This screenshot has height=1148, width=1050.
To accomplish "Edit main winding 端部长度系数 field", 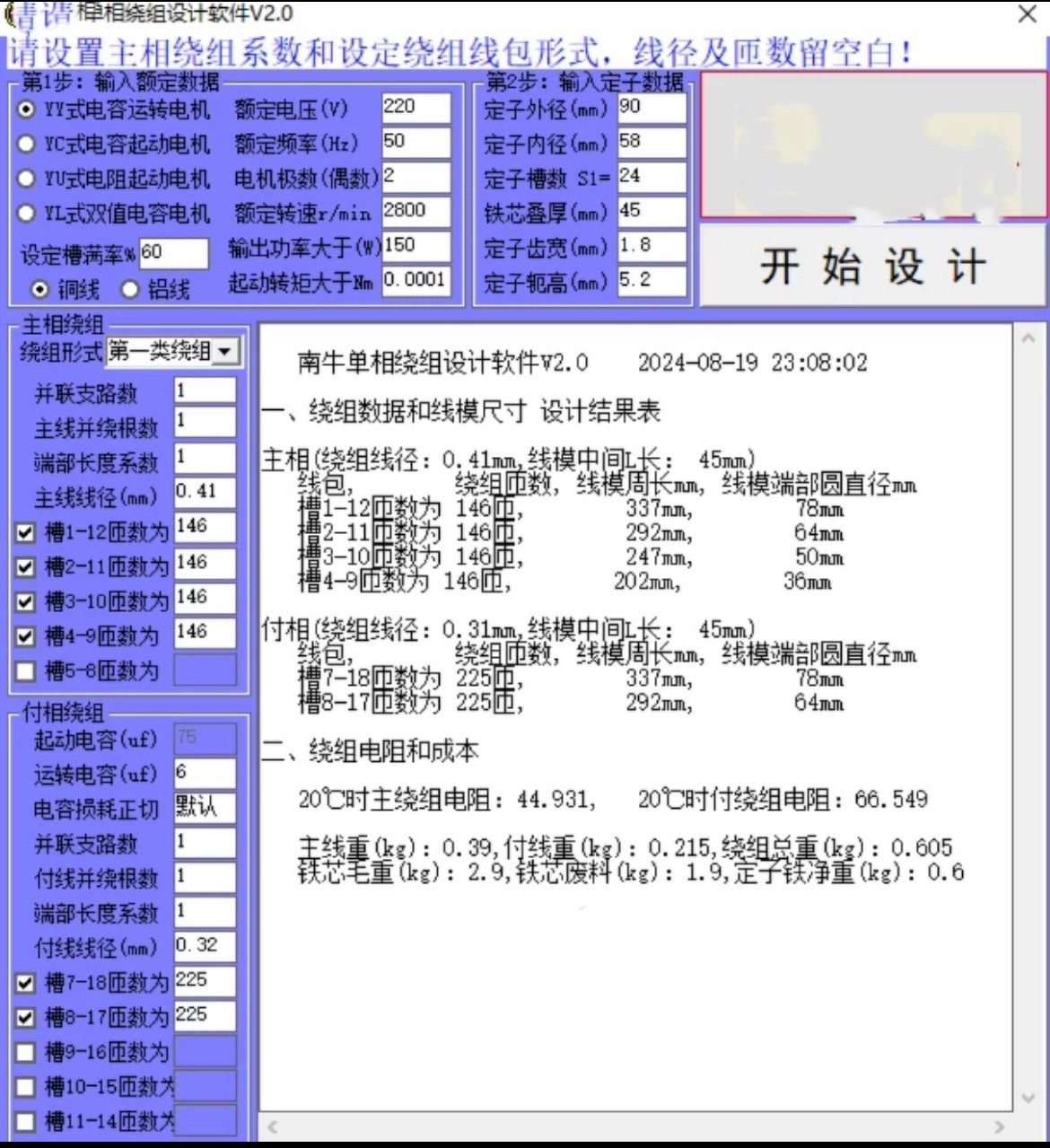I will coord(205,458).
